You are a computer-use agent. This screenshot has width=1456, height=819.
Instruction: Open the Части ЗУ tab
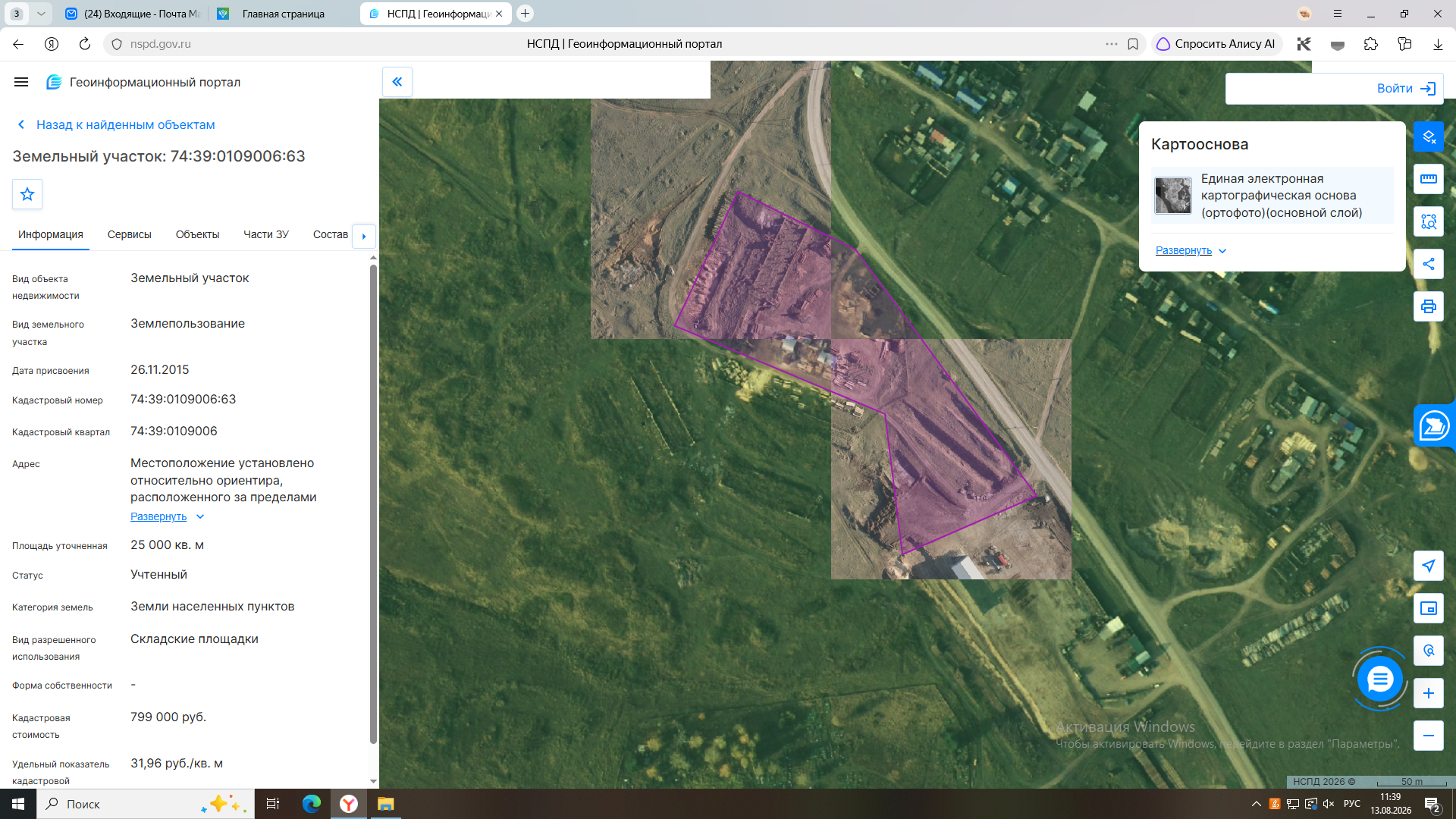pyautogui.click(x=266, y=234)
